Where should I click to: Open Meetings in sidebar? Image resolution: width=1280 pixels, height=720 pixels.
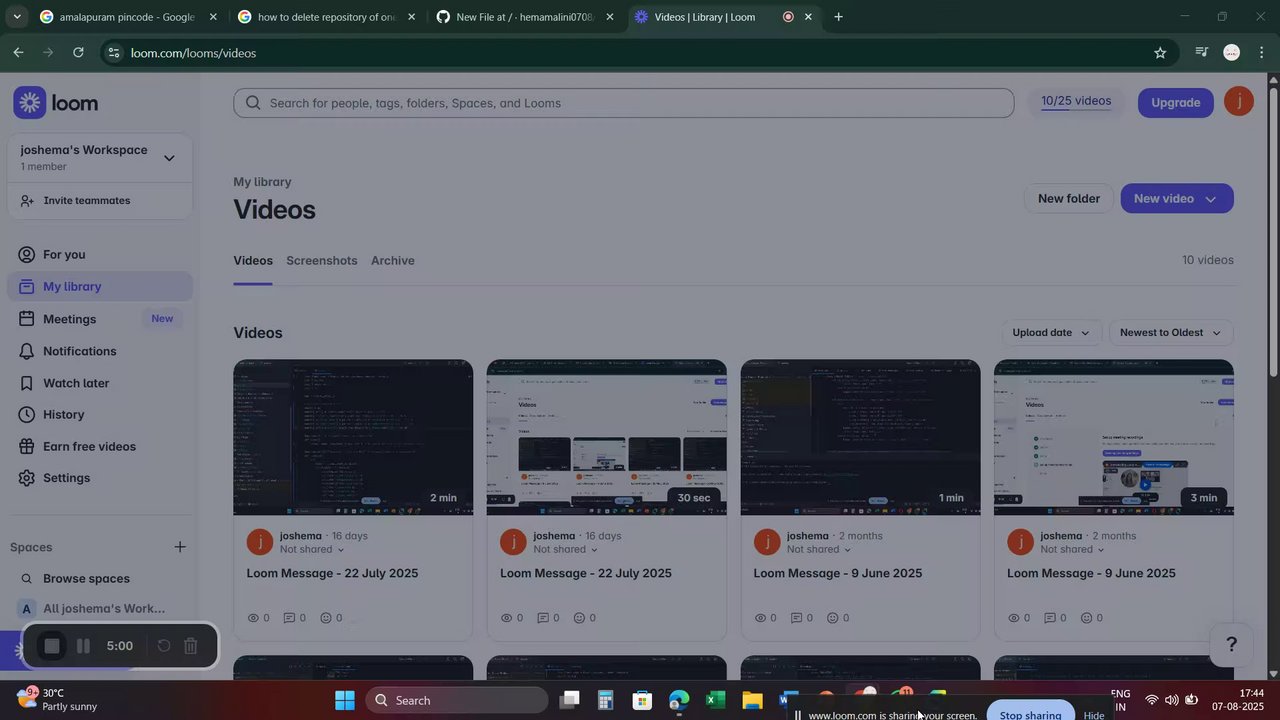pos(69,319)
